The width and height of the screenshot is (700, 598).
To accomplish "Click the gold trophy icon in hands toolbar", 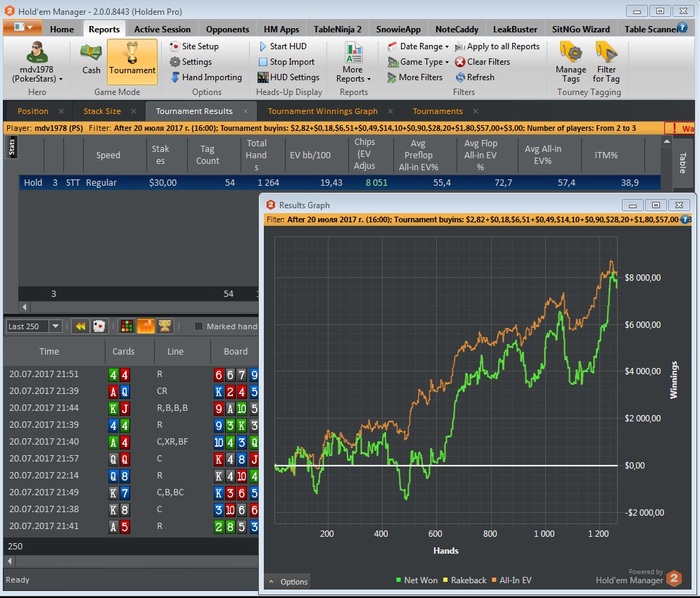I will click(x=165, y=326).
